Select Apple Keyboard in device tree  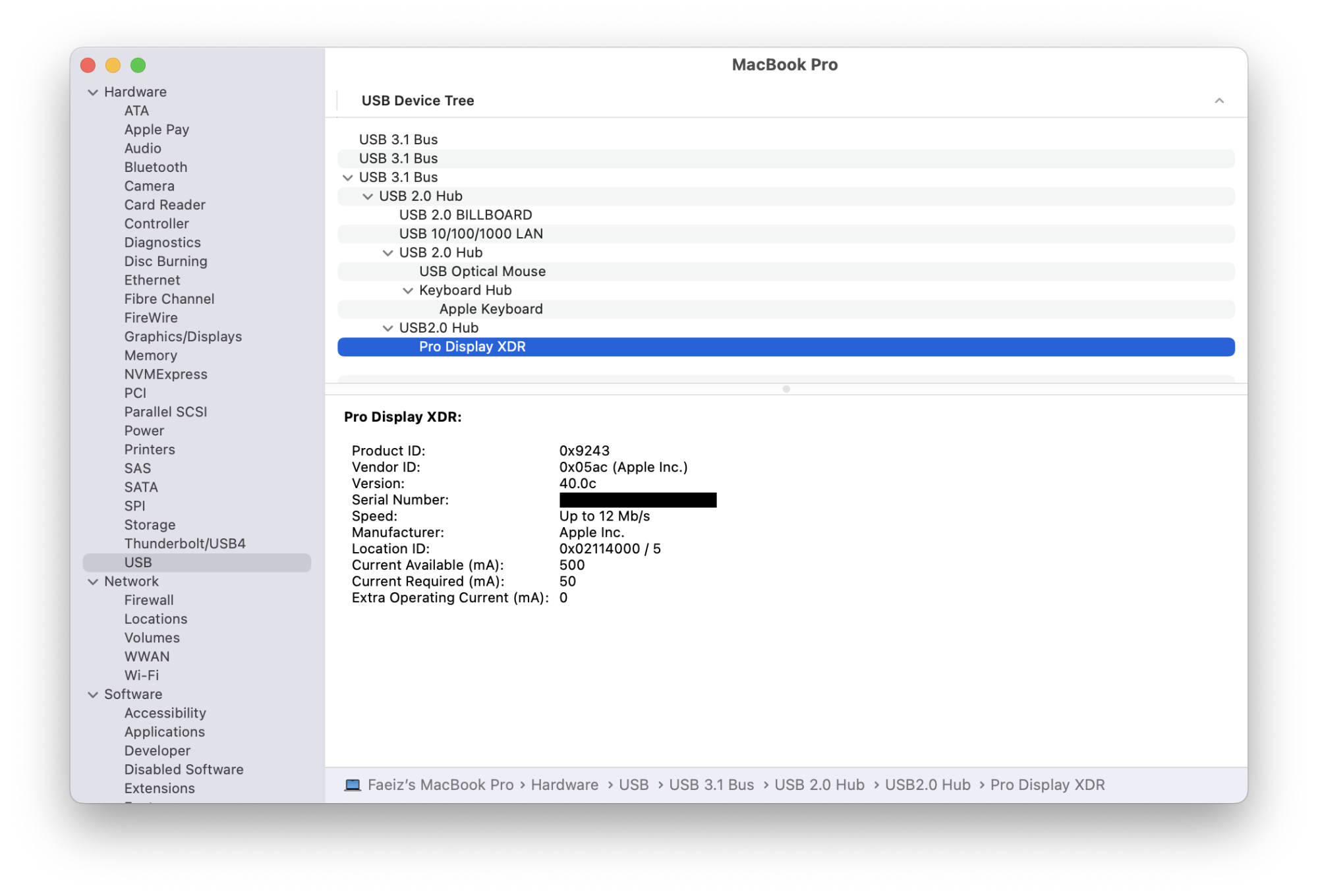click(490, 309)
